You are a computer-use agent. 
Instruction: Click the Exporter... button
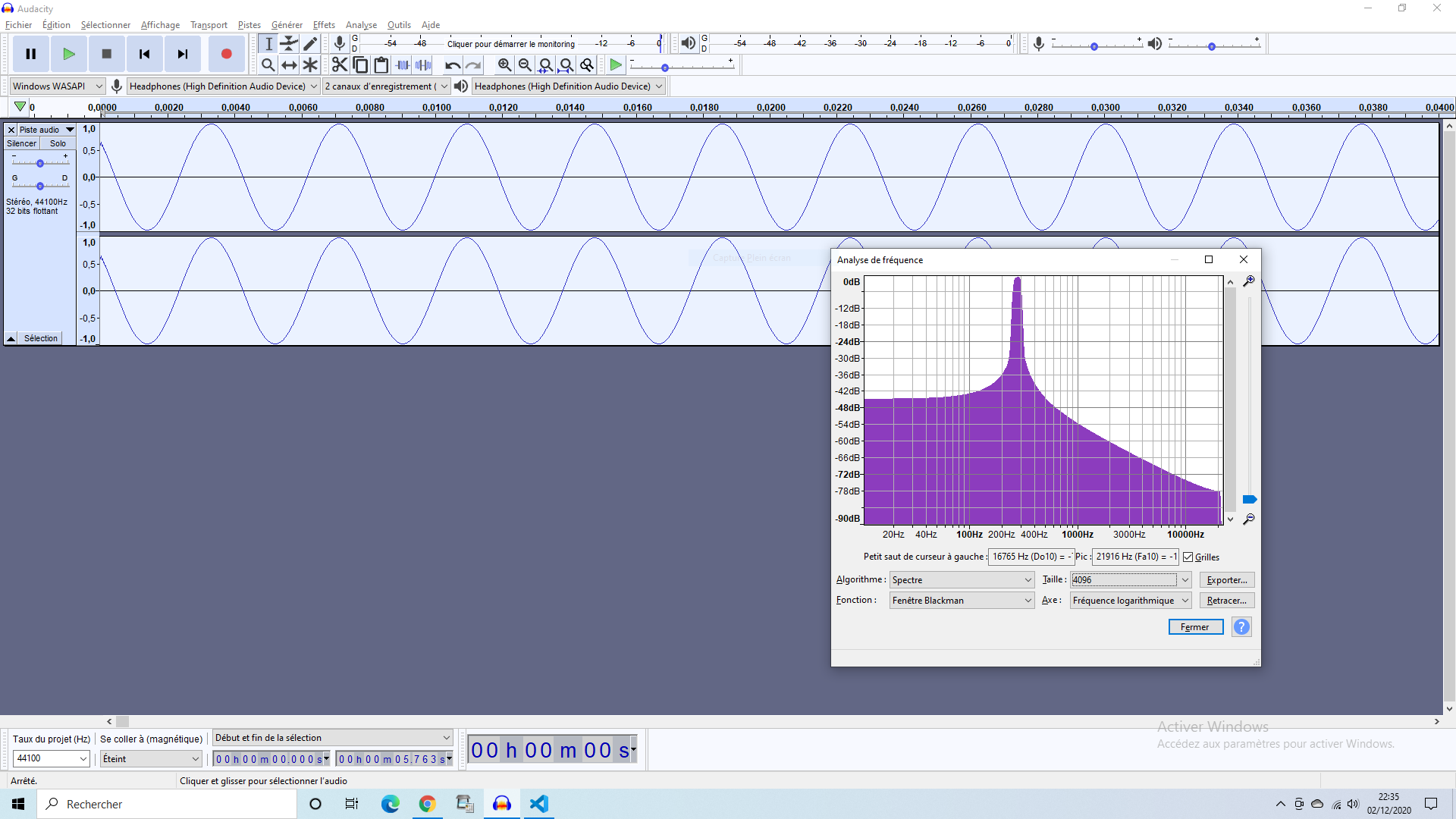[1226, 580]
